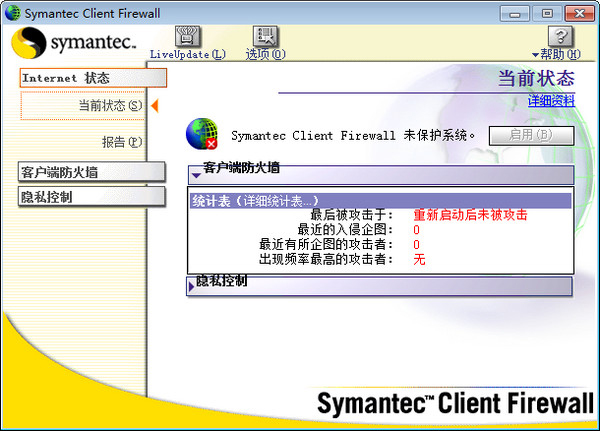The height and width of the screenshot is (431, 600).
Task: Click the 当前状态 page heading
Action: pos(536,78)
